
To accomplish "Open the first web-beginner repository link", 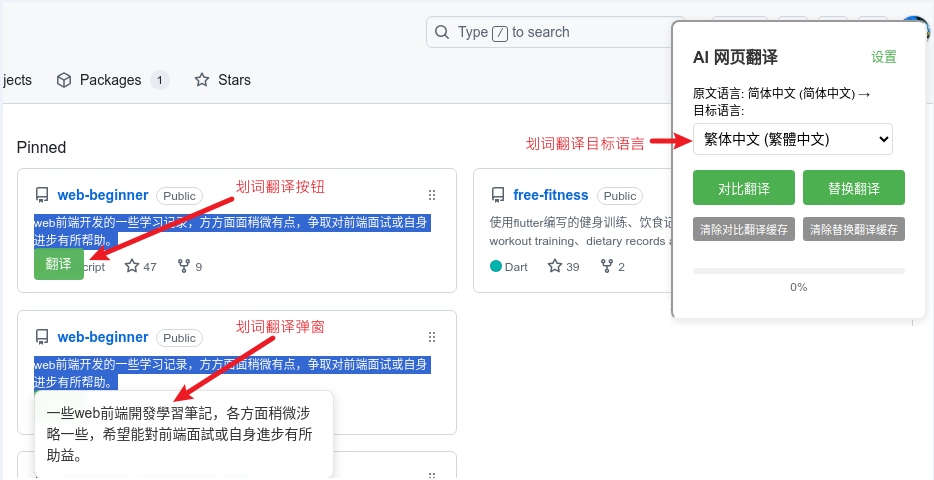I will [x=103, y=195].
